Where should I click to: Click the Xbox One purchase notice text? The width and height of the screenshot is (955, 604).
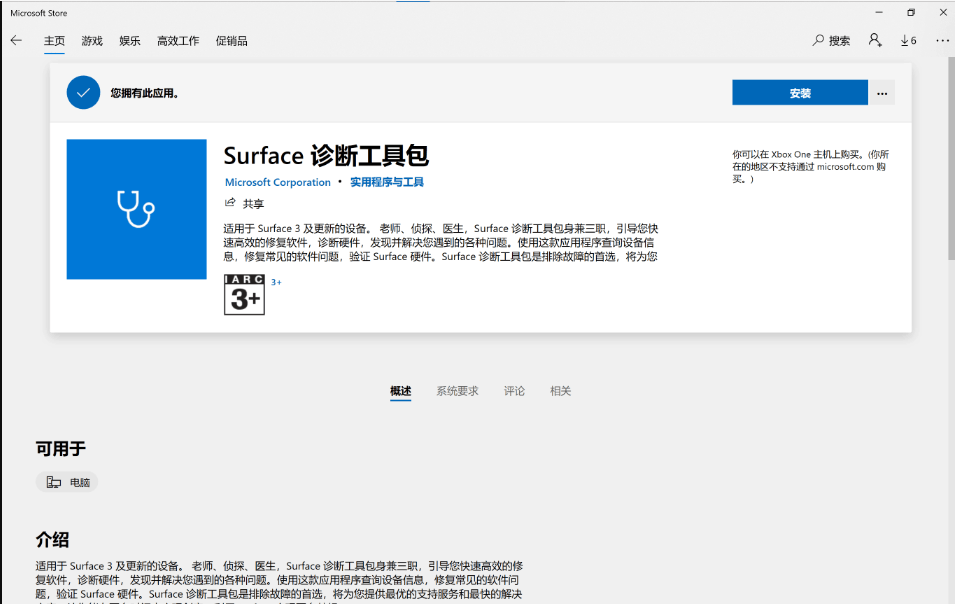coord(811,166)
